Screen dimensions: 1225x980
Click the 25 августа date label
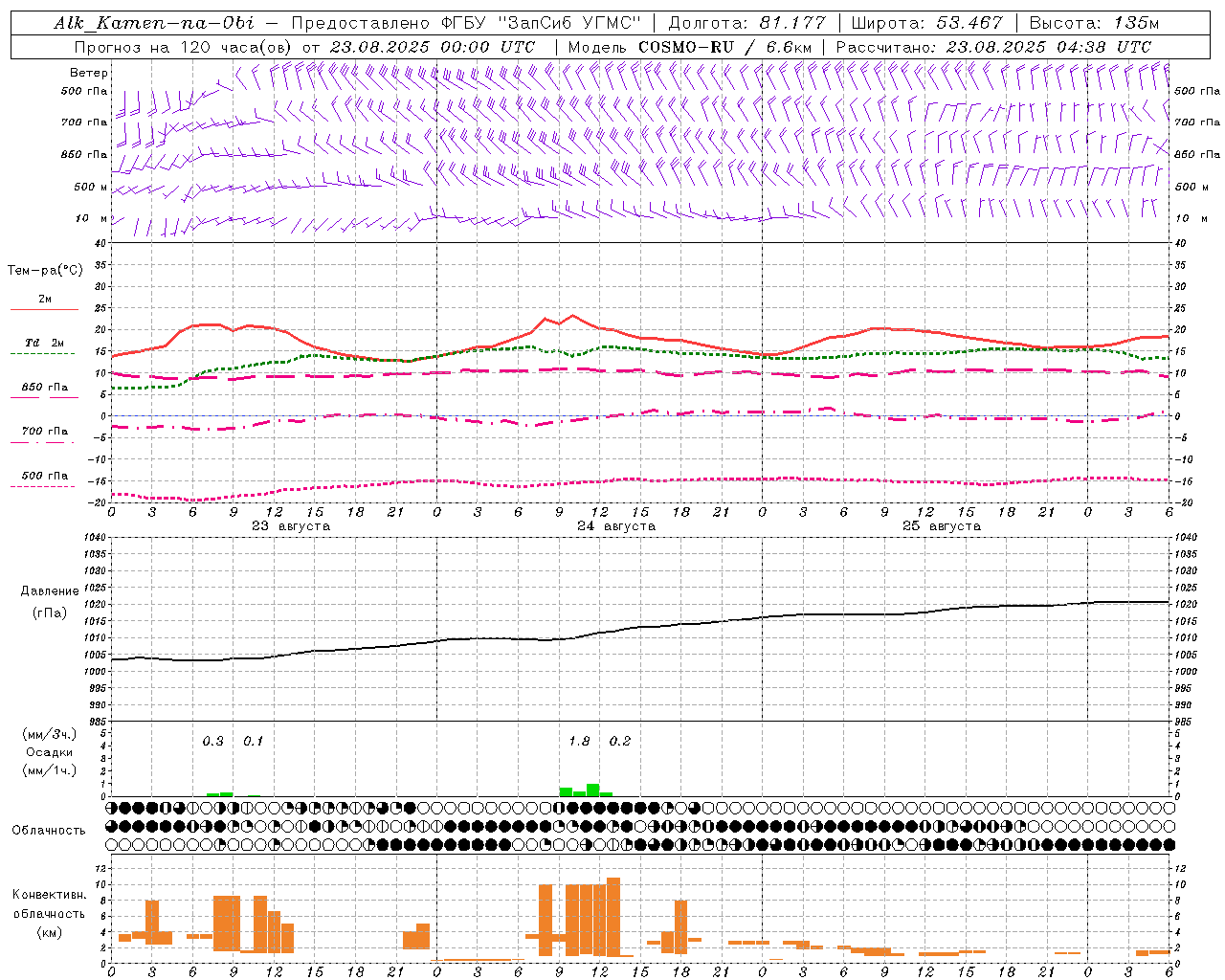[942, 526]
